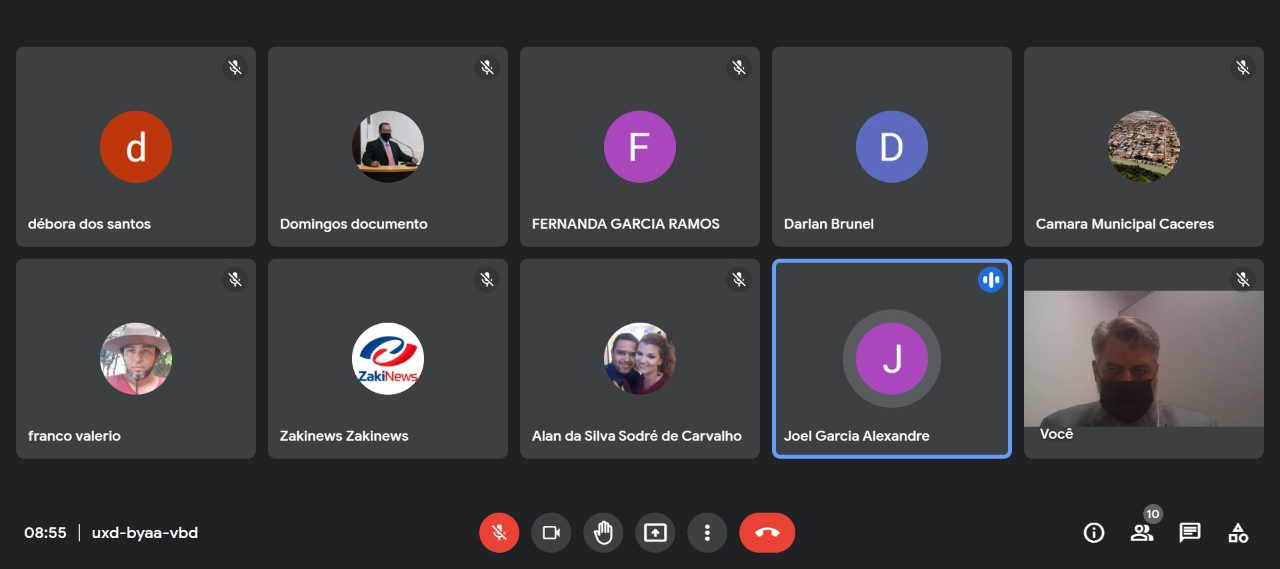The height and width of the screenshot is (569, 1280).
Task: Open meeting details info icon
Action: [1094, 533]
